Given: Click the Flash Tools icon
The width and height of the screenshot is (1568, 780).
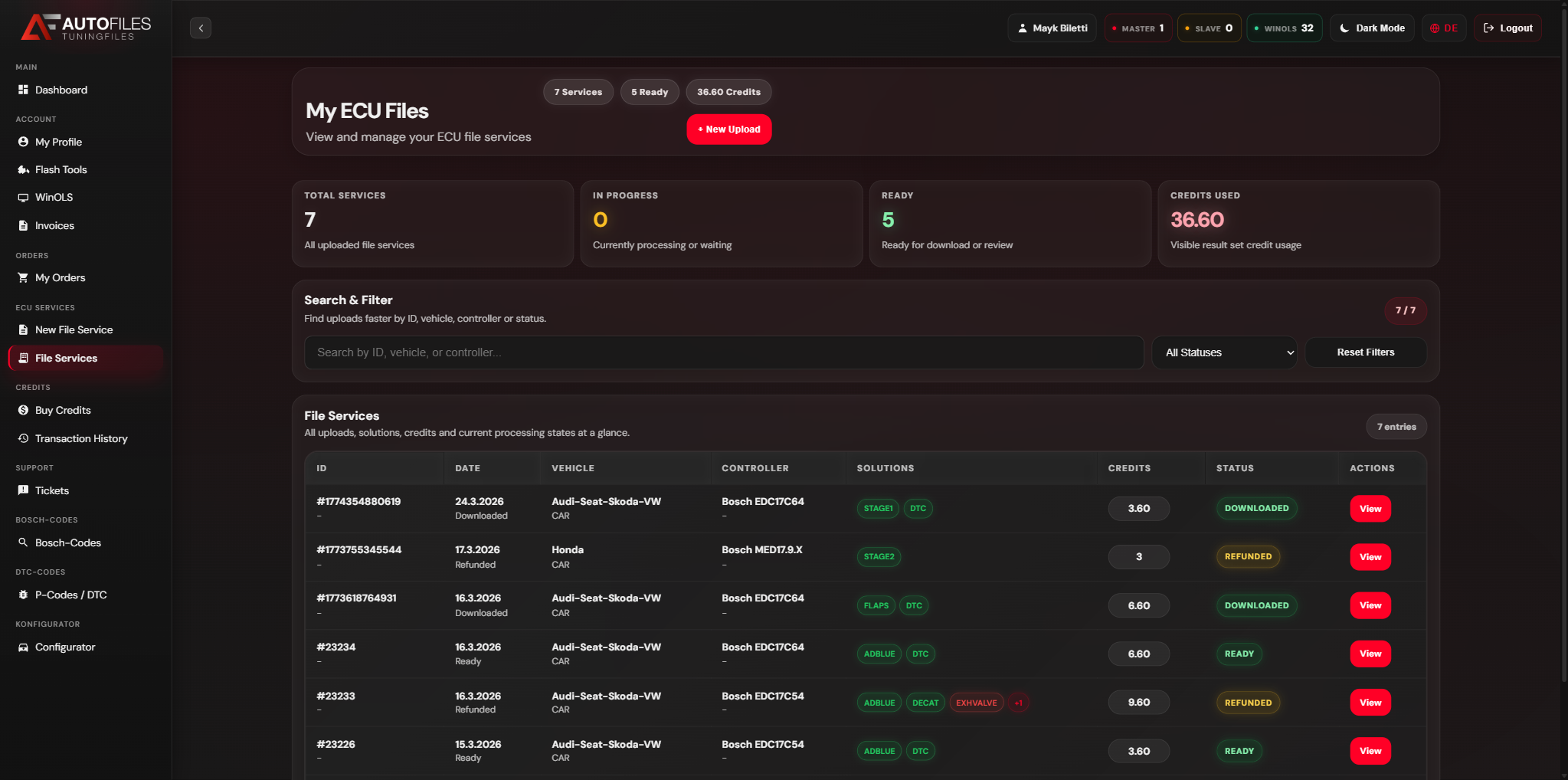Looking at the screenshot, I should (23, 169).
